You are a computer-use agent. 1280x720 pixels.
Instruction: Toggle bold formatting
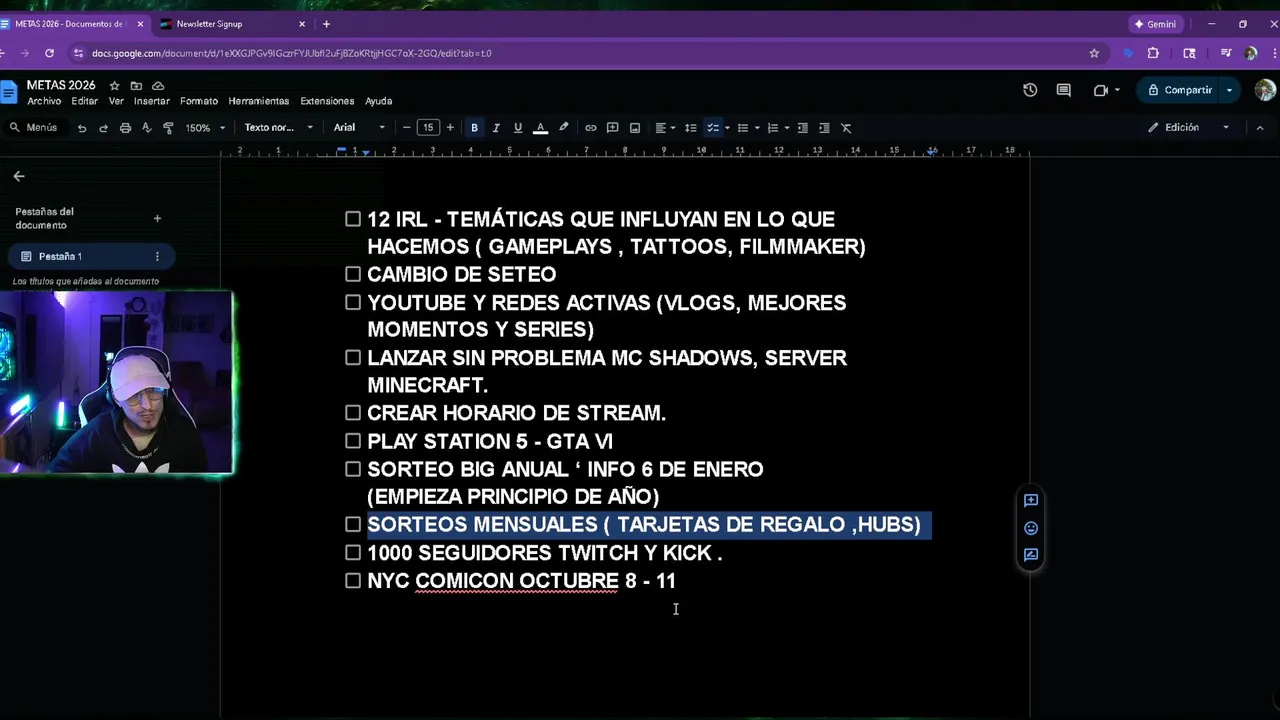point(474,128)
